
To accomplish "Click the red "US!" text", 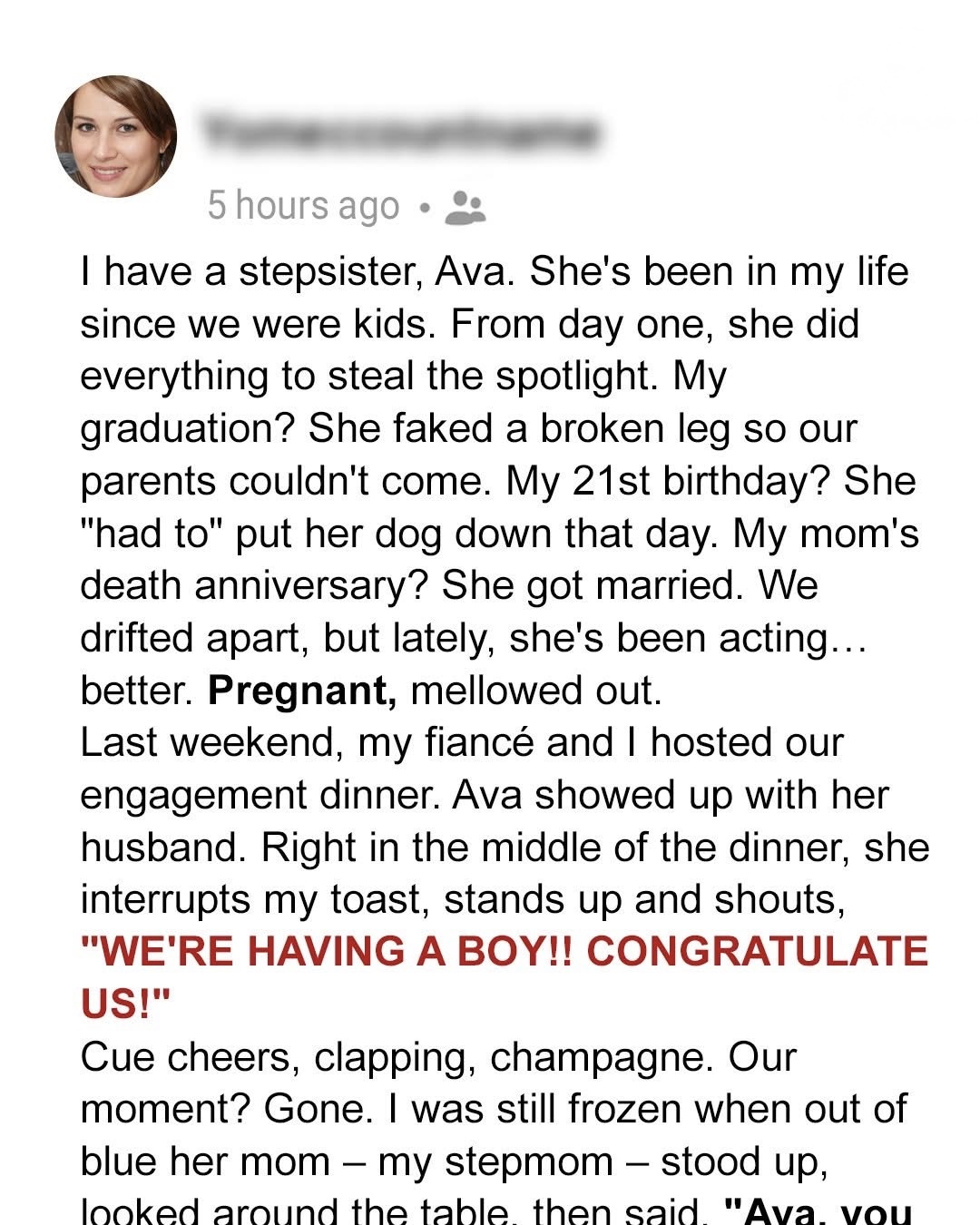I will tap(125, 1004).
